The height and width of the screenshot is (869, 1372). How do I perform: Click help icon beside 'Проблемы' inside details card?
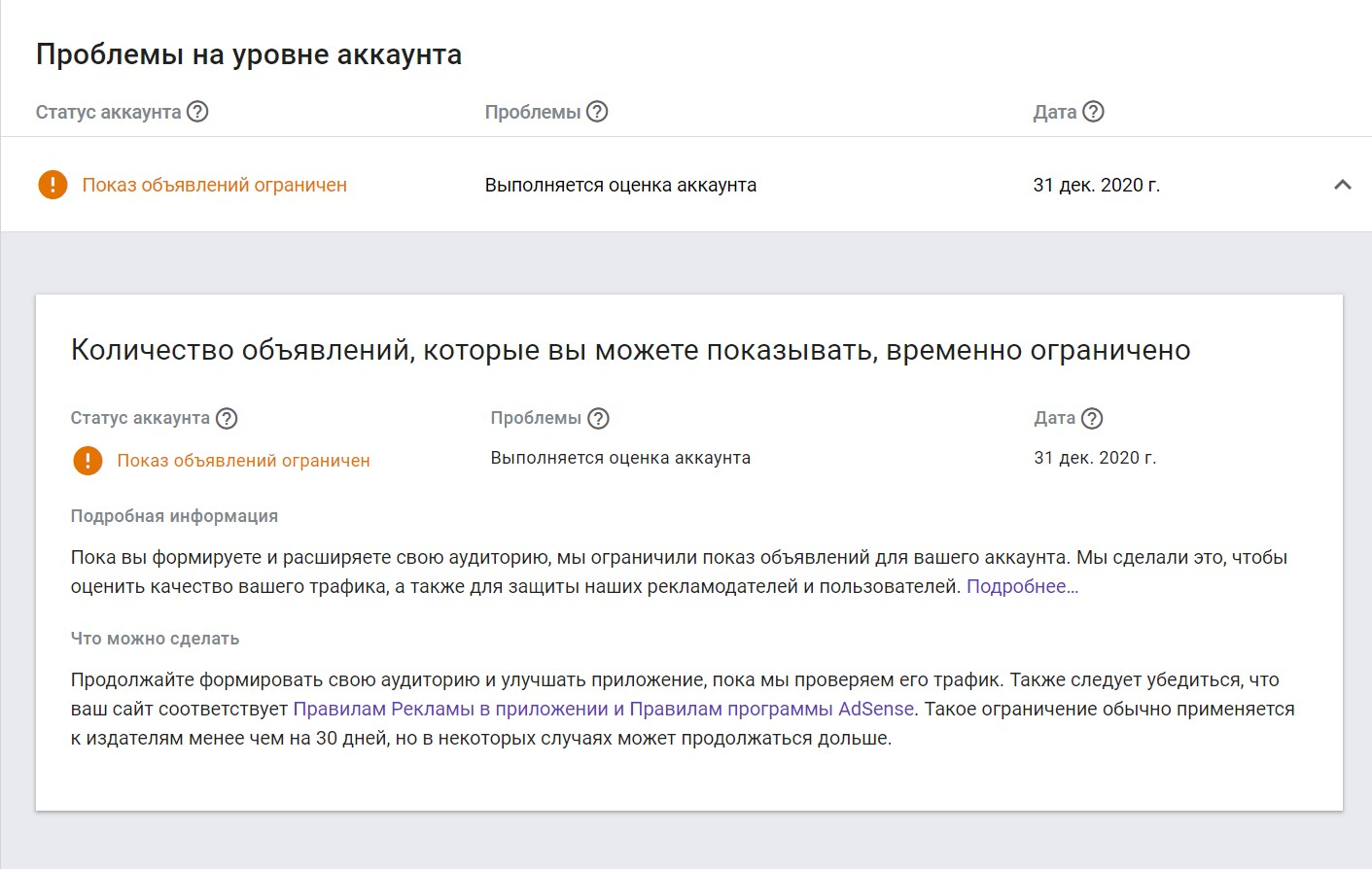599,419
